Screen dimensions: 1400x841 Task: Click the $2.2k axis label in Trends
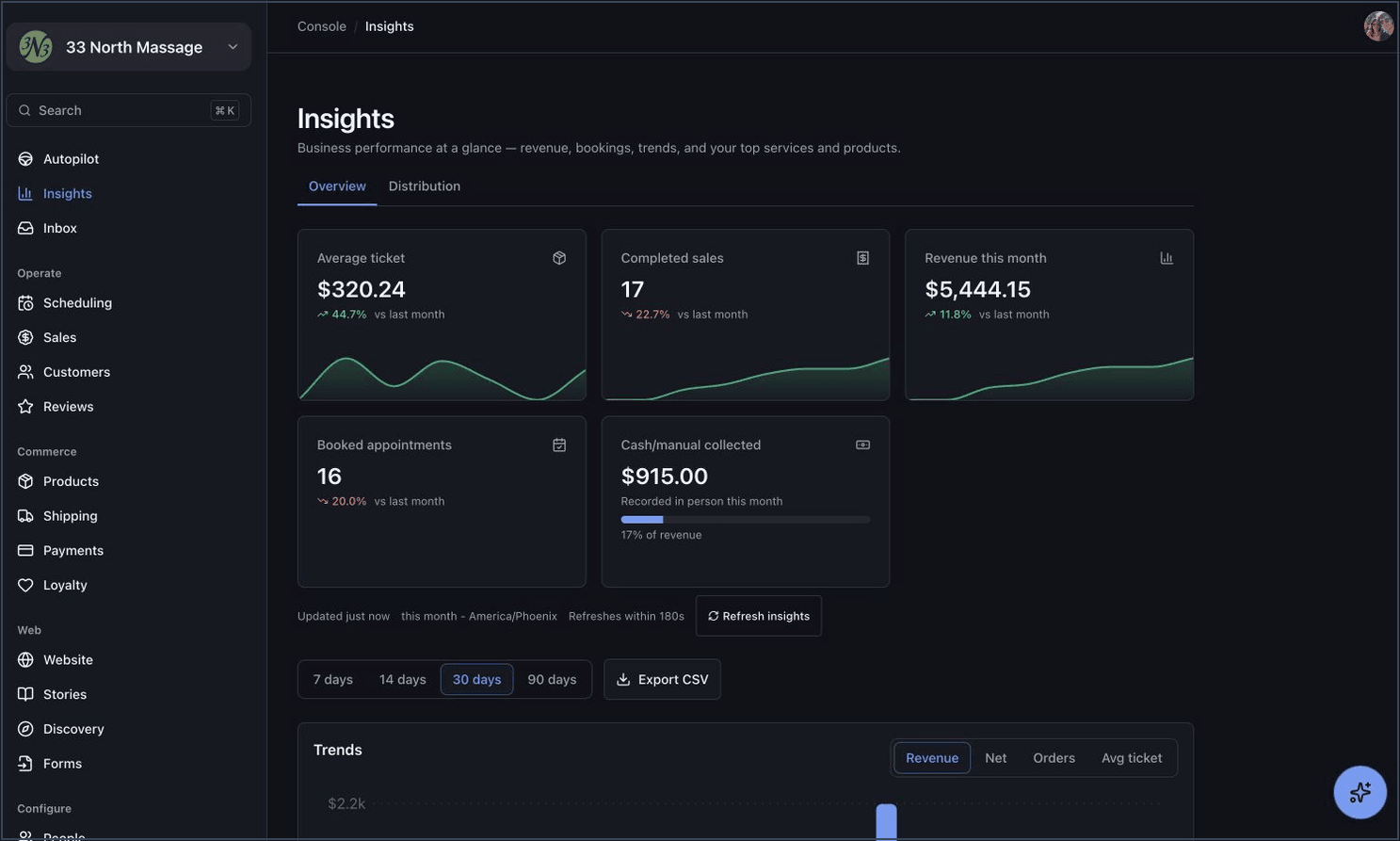346,803
